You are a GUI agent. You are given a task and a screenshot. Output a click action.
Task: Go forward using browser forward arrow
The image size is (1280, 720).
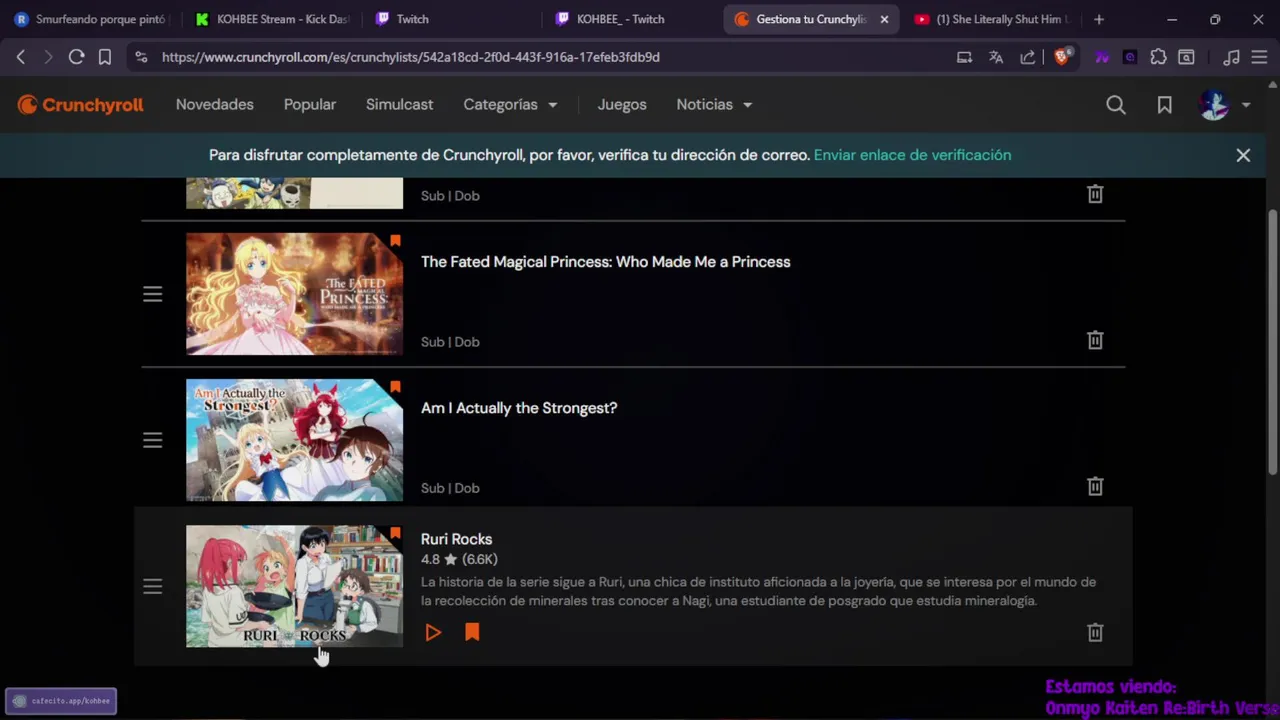(x=48, y=57)
